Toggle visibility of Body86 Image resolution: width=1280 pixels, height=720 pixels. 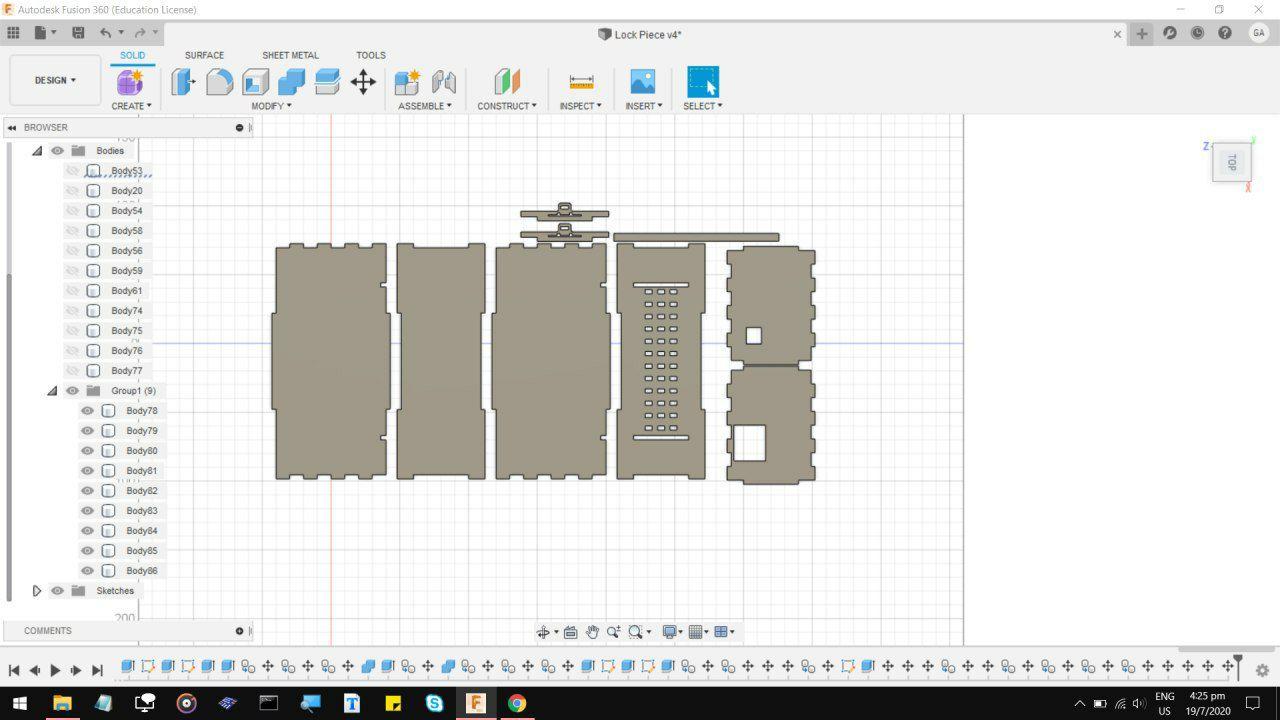click(87, 571)
